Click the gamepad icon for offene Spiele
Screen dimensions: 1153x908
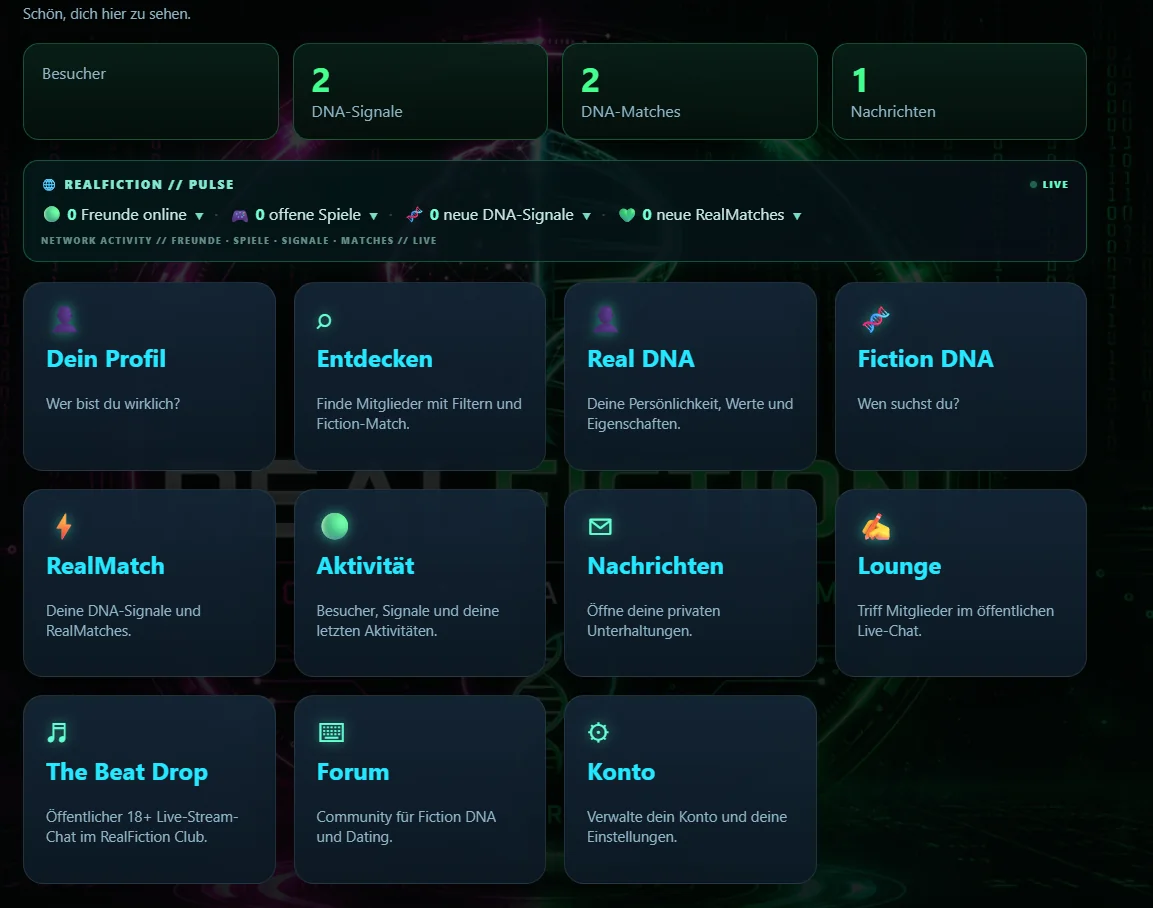coord(240,215)
